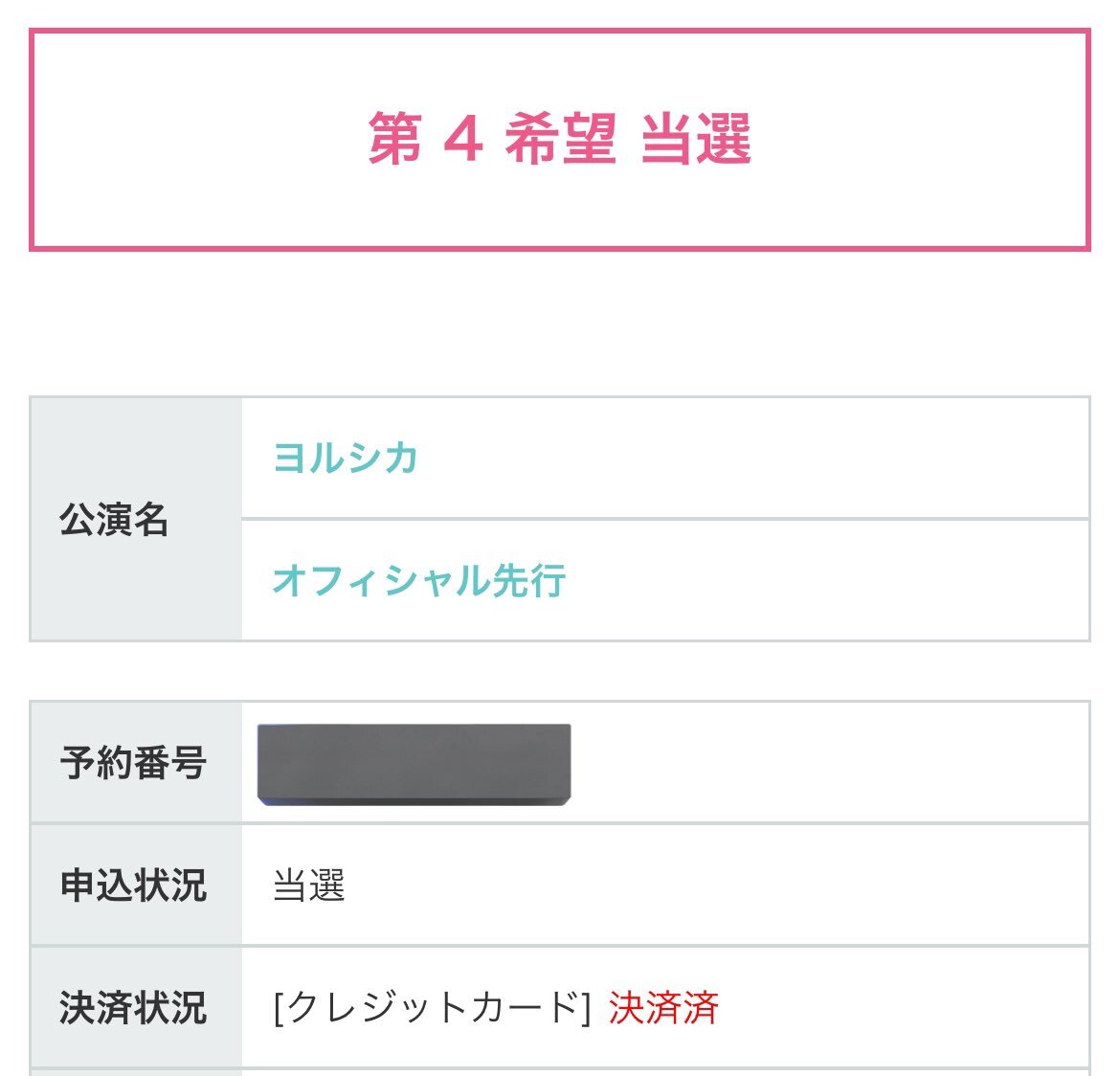The image size is (1120, 1076).
Task: Click the 当選 status text in table
Action: coord(309,885)
